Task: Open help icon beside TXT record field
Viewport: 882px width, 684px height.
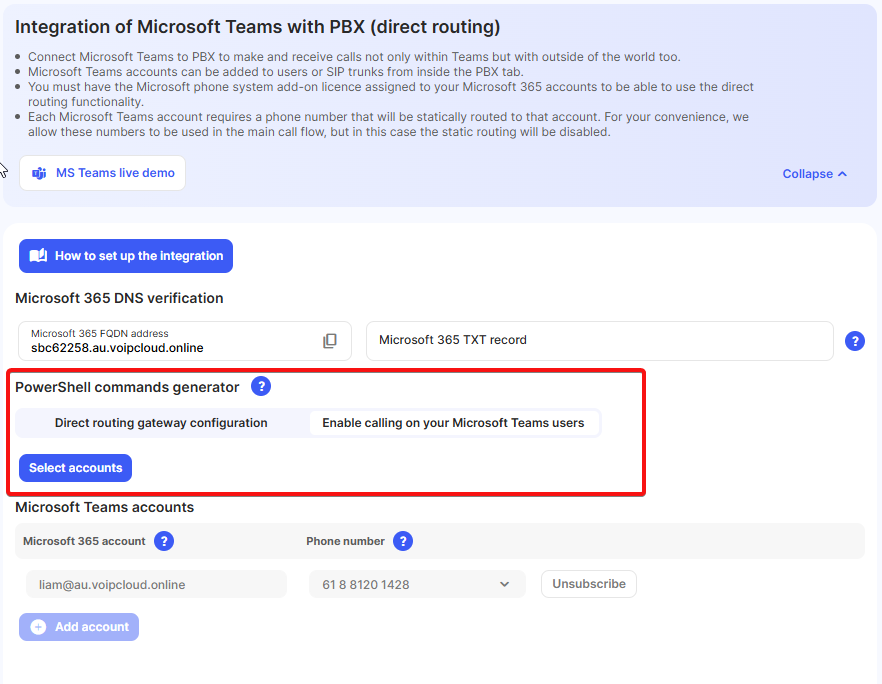Action: click(x=855, y=341)
